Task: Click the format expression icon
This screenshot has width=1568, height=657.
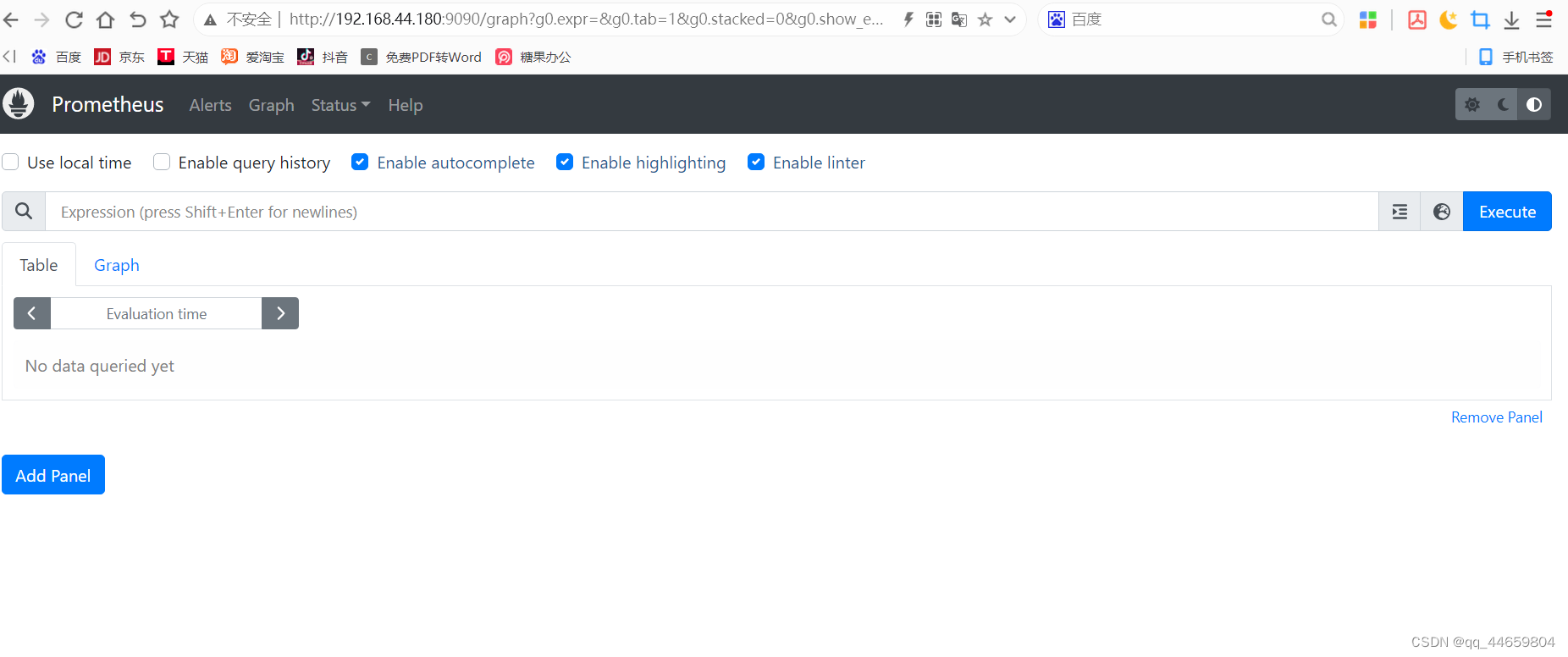Action: coord(1400,212)
